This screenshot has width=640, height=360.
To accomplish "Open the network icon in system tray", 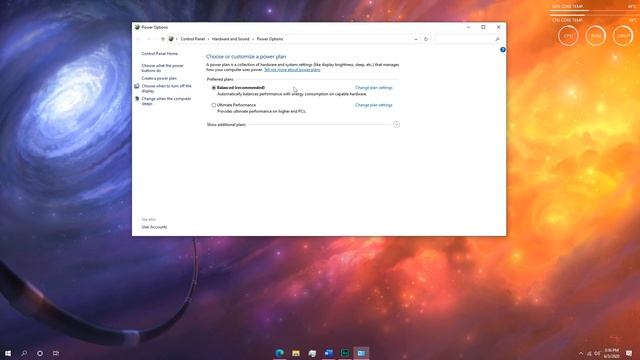I will coord(589,353).
